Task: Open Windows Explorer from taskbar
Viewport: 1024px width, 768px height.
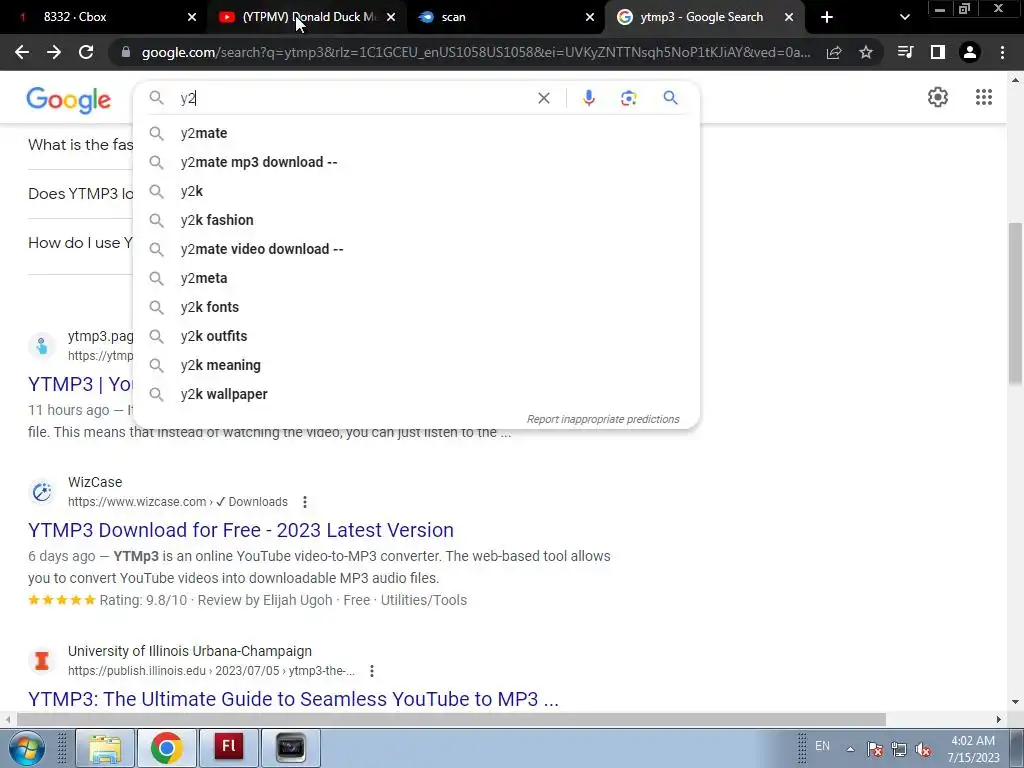Action: tap(105, 747)
